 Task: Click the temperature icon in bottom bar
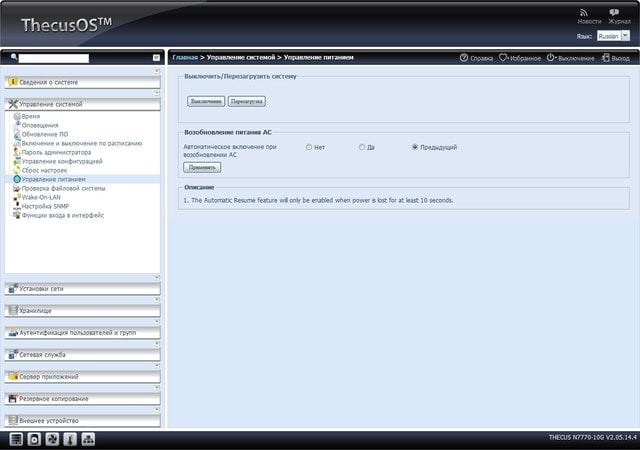tap(70, 439)
